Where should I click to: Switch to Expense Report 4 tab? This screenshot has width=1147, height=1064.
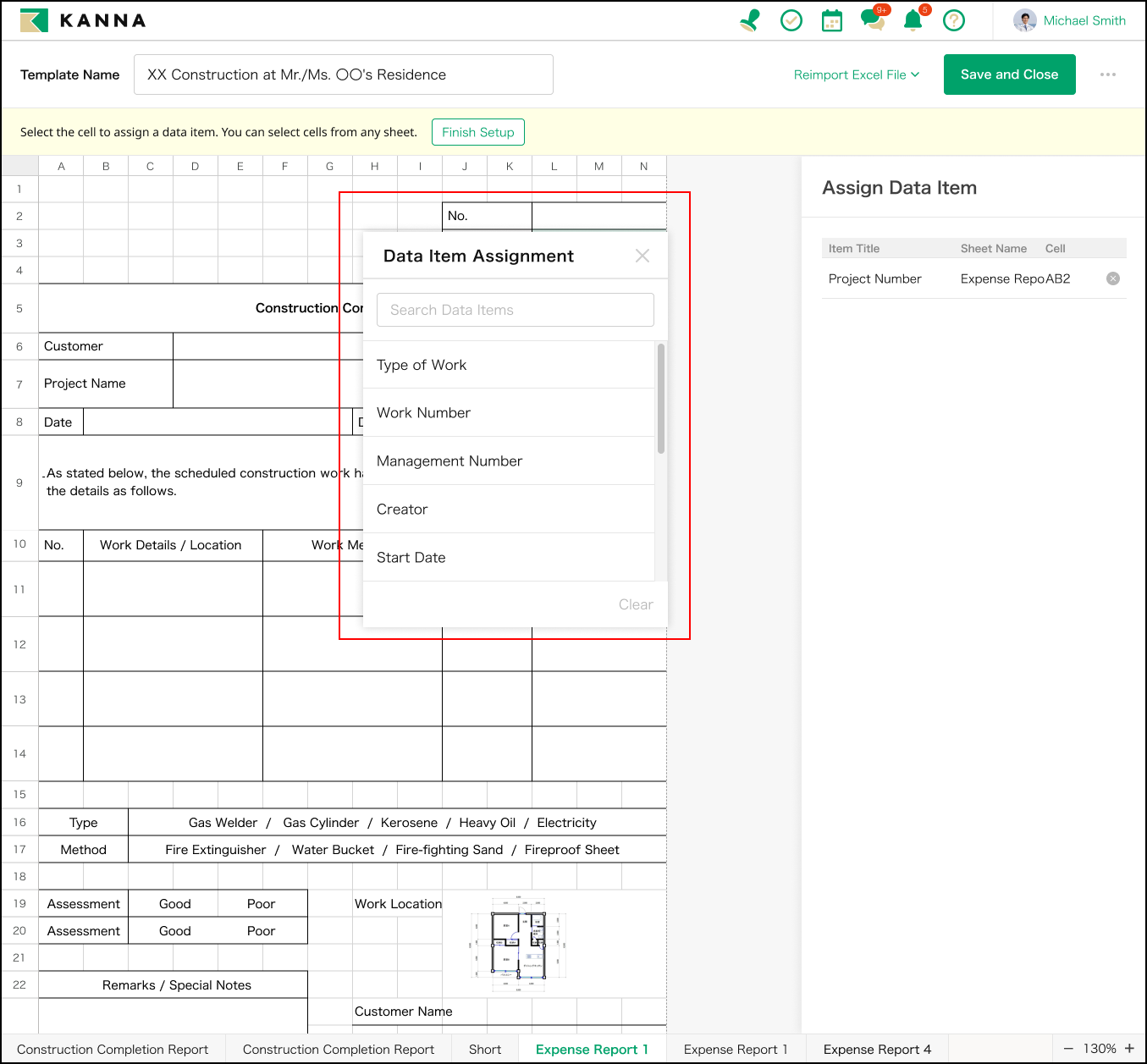[877, 1049]
